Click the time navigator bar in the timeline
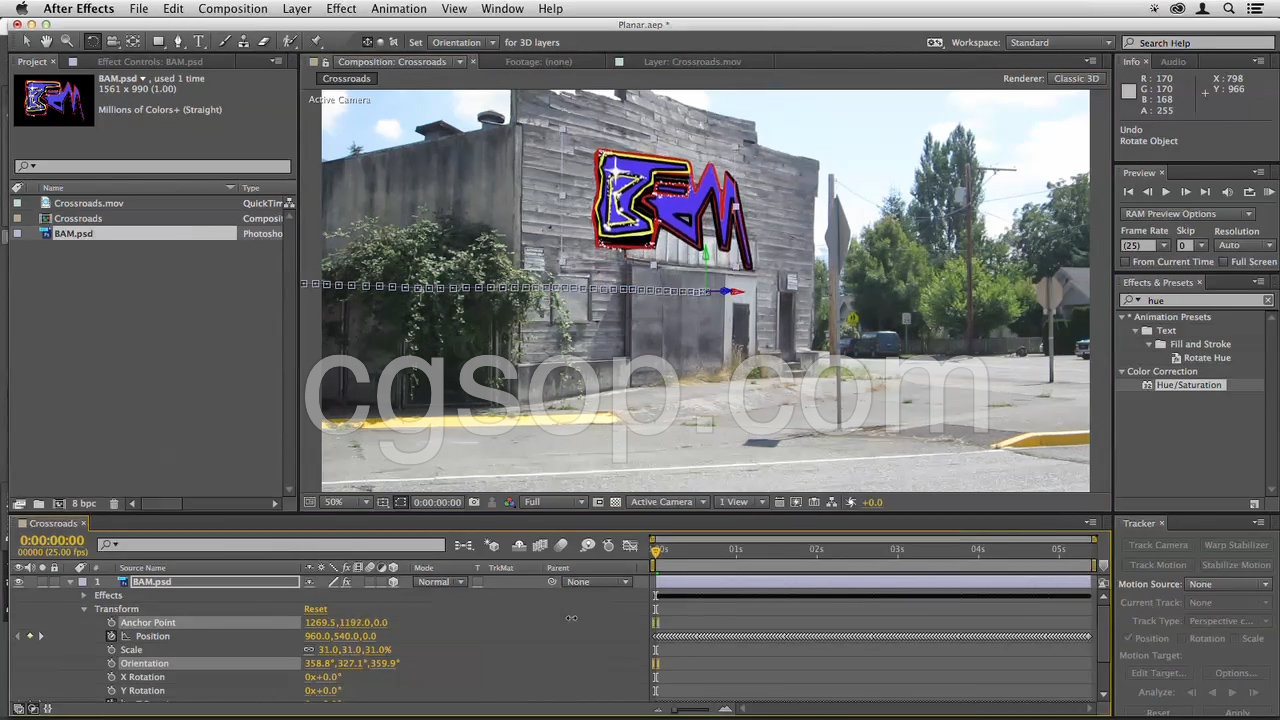1280x720 pixels. 875,539
